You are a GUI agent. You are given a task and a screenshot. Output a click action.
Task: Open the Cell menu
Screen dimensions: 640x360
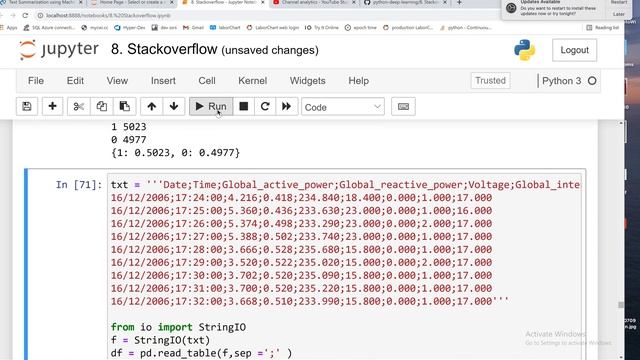click(207, 81)
